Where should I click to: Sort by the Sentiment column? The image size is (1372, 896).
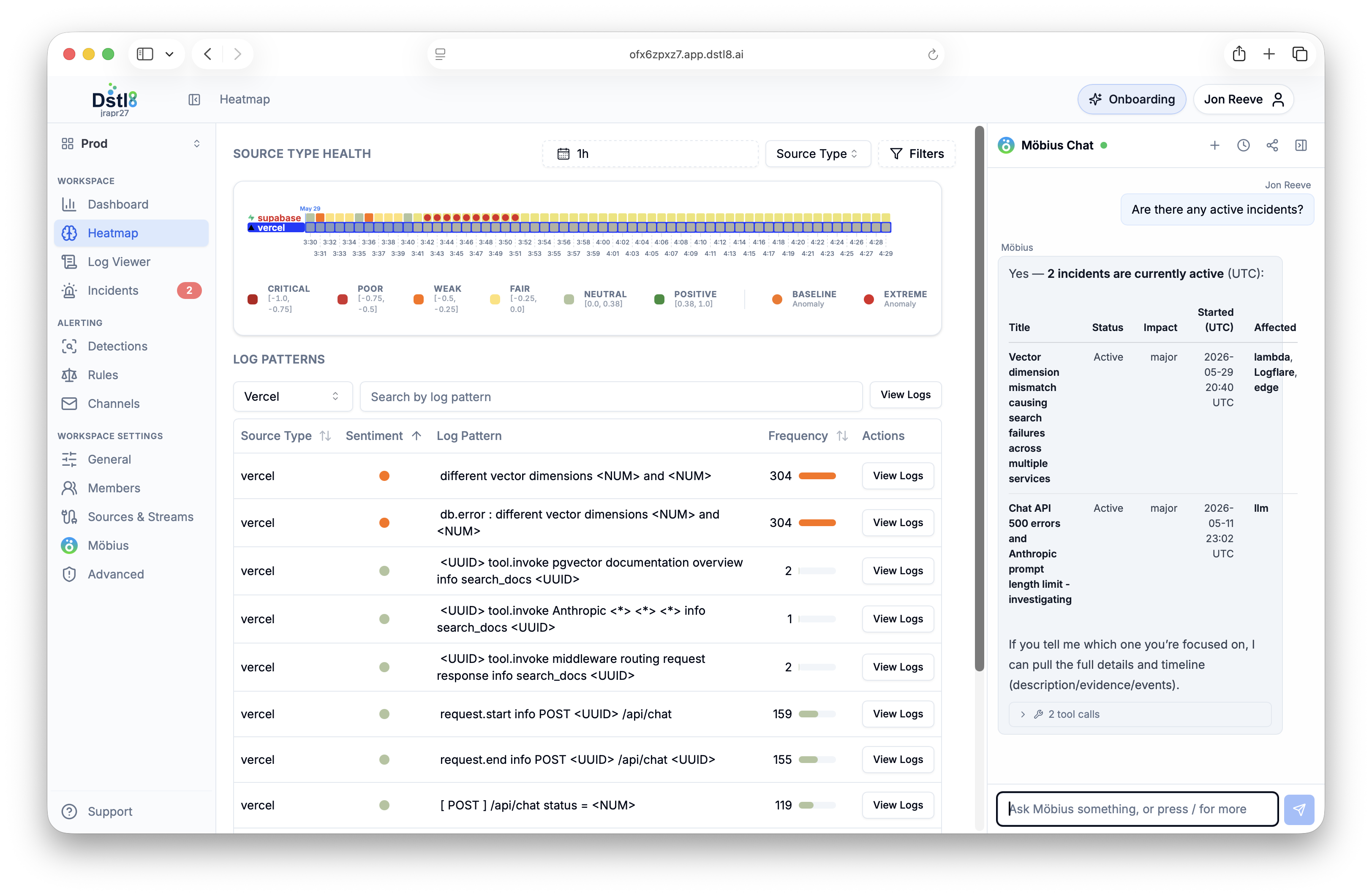[384, 436]
